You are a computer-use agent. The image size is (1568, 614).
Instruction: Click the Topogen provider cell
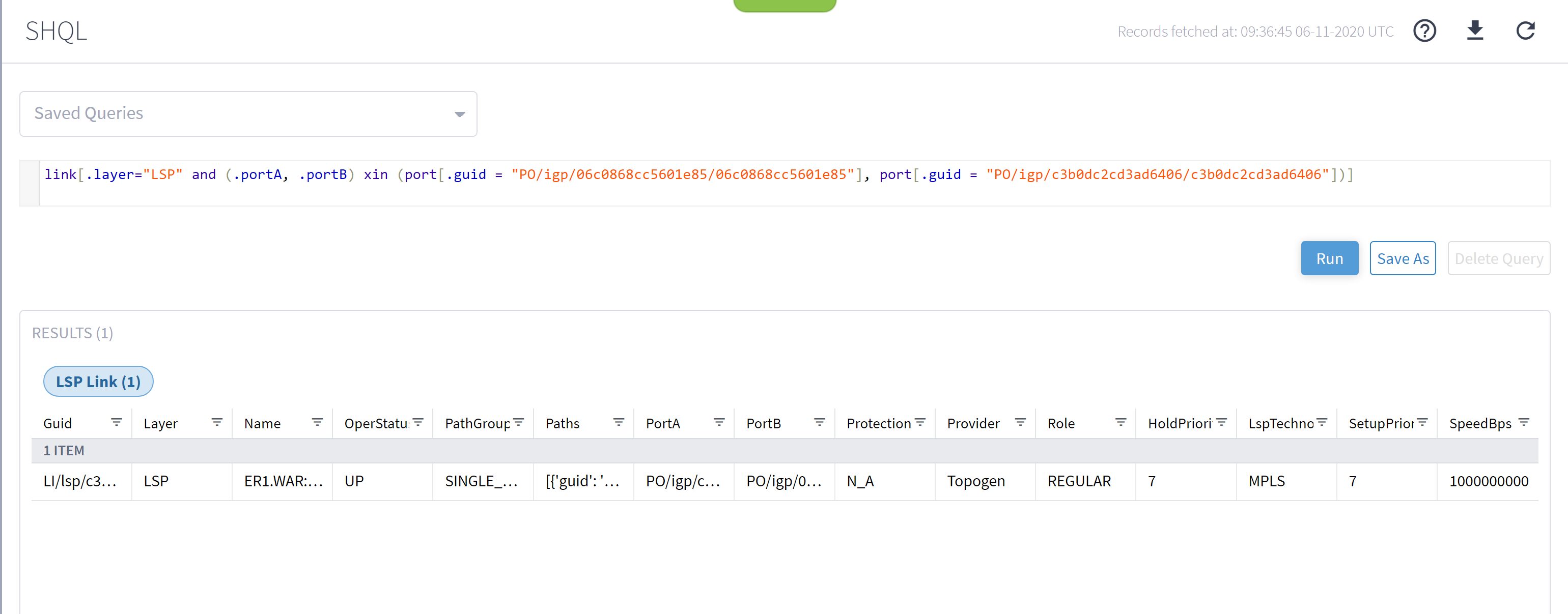(x=976, y=481)
